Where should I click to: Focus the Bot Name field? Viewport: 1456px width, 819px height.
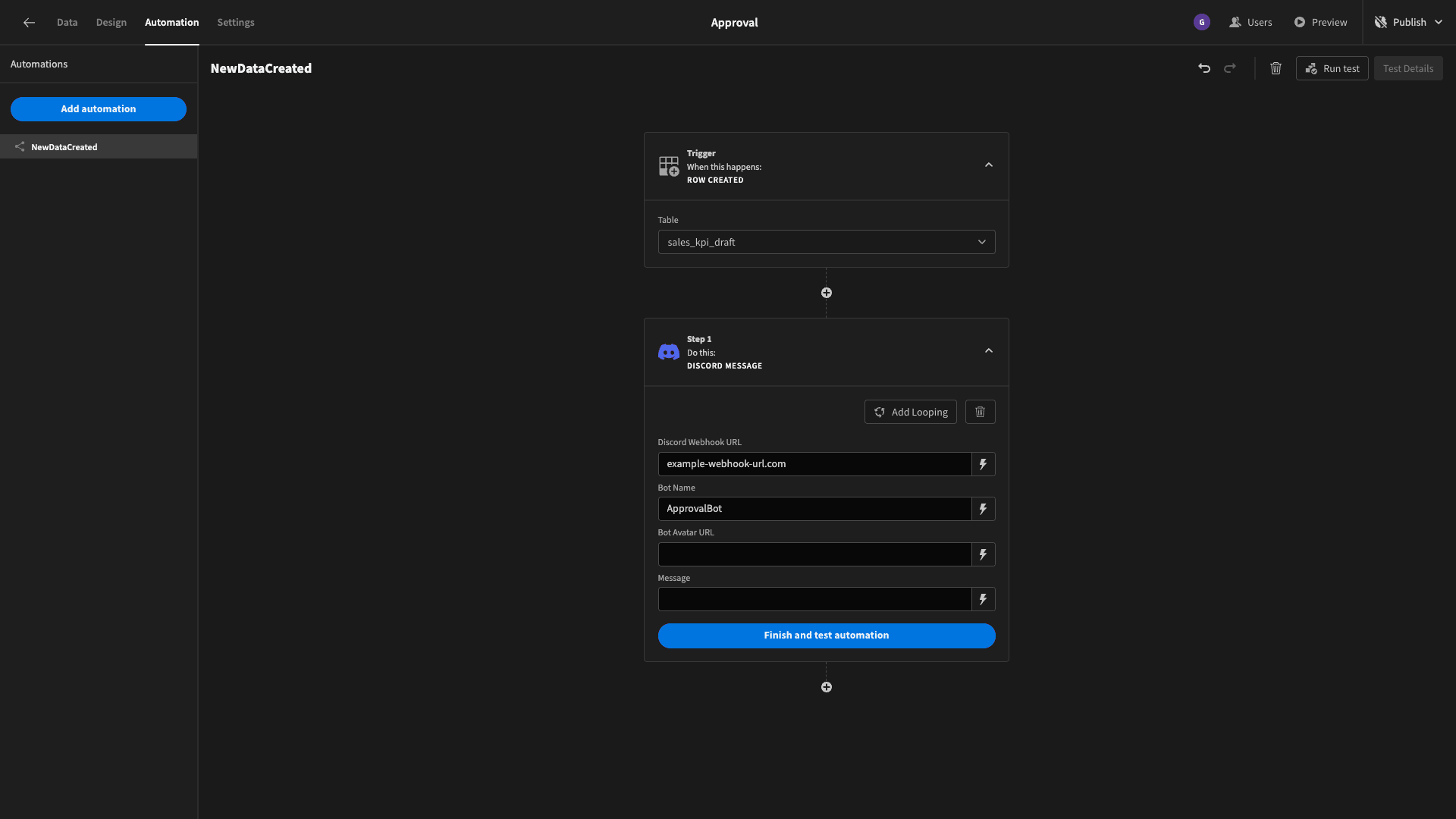click(x=814, y=509)
